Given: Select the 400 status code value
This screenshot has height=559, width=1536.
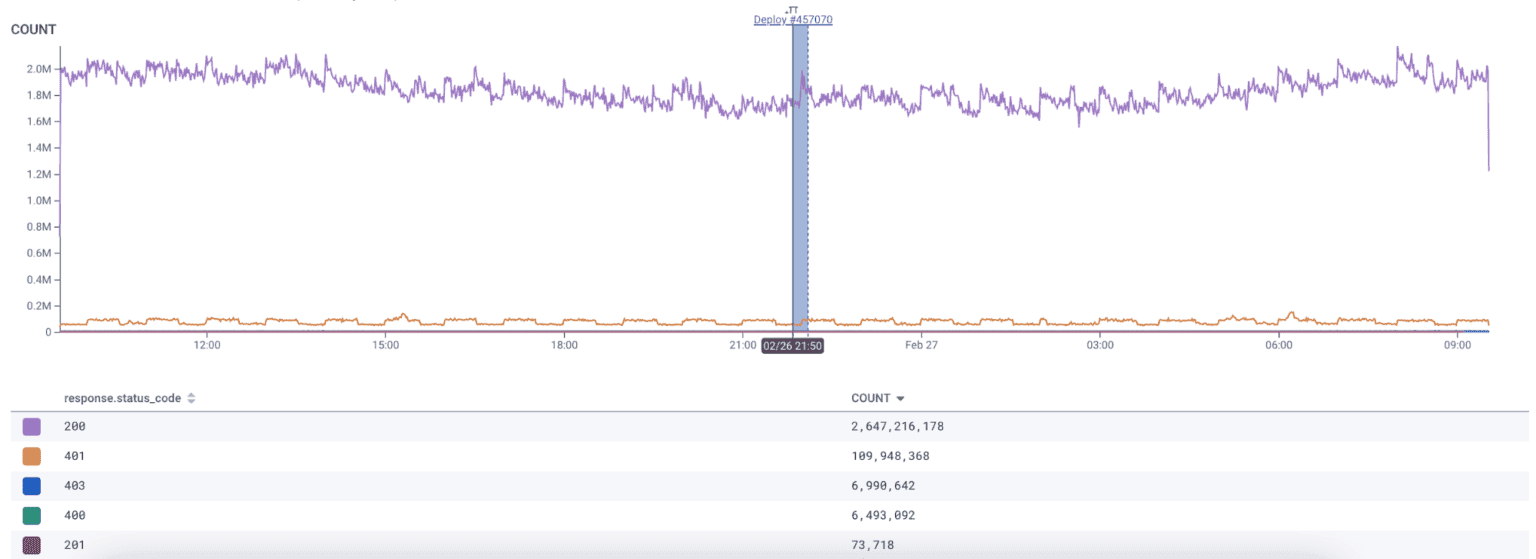Looking at the screenshot, I should tap(75, 515).
